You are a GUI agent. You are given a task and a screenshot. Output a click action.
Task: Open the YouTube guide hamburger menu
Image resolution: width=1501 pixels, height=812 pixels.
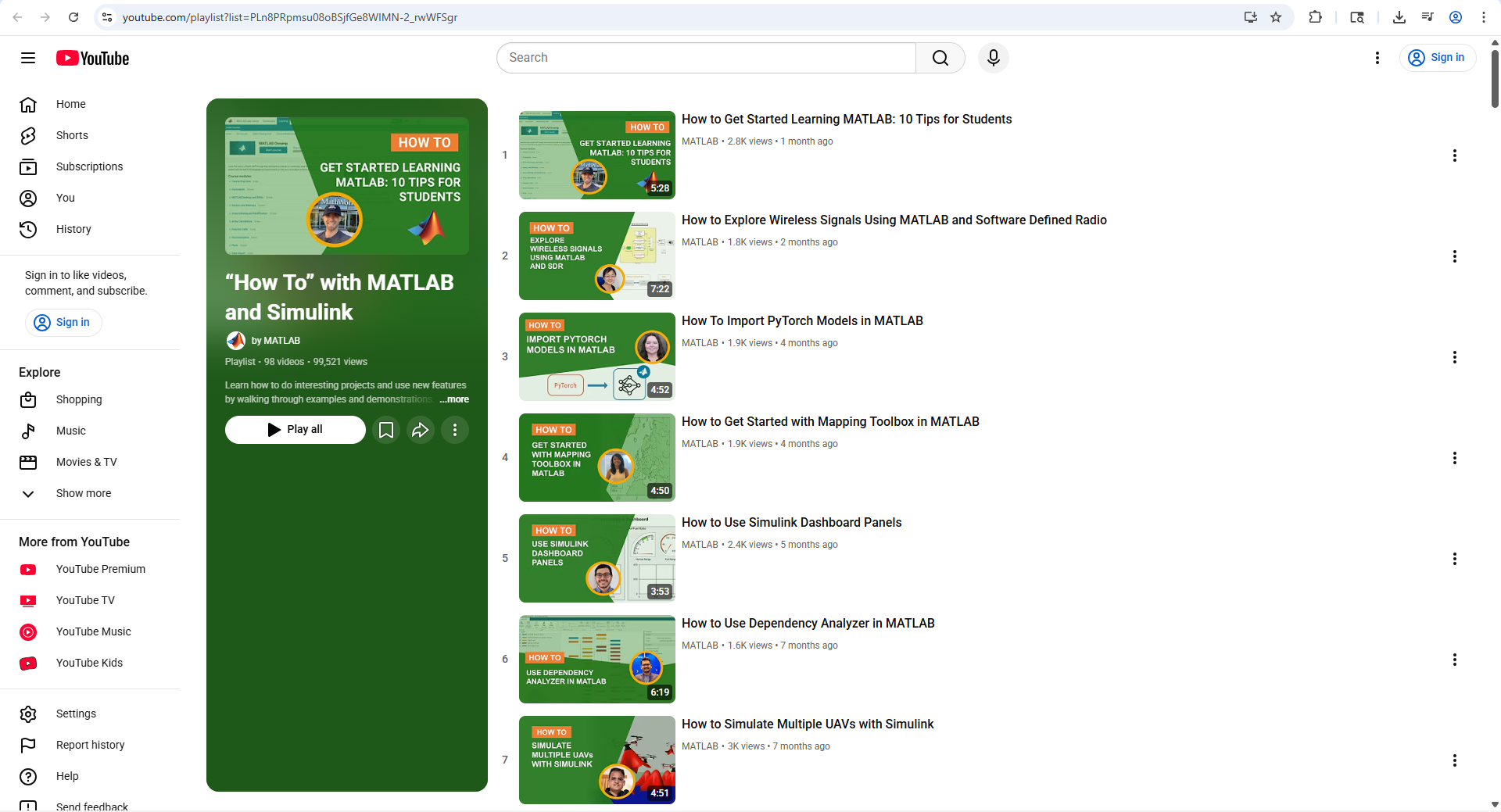(28, 58)
